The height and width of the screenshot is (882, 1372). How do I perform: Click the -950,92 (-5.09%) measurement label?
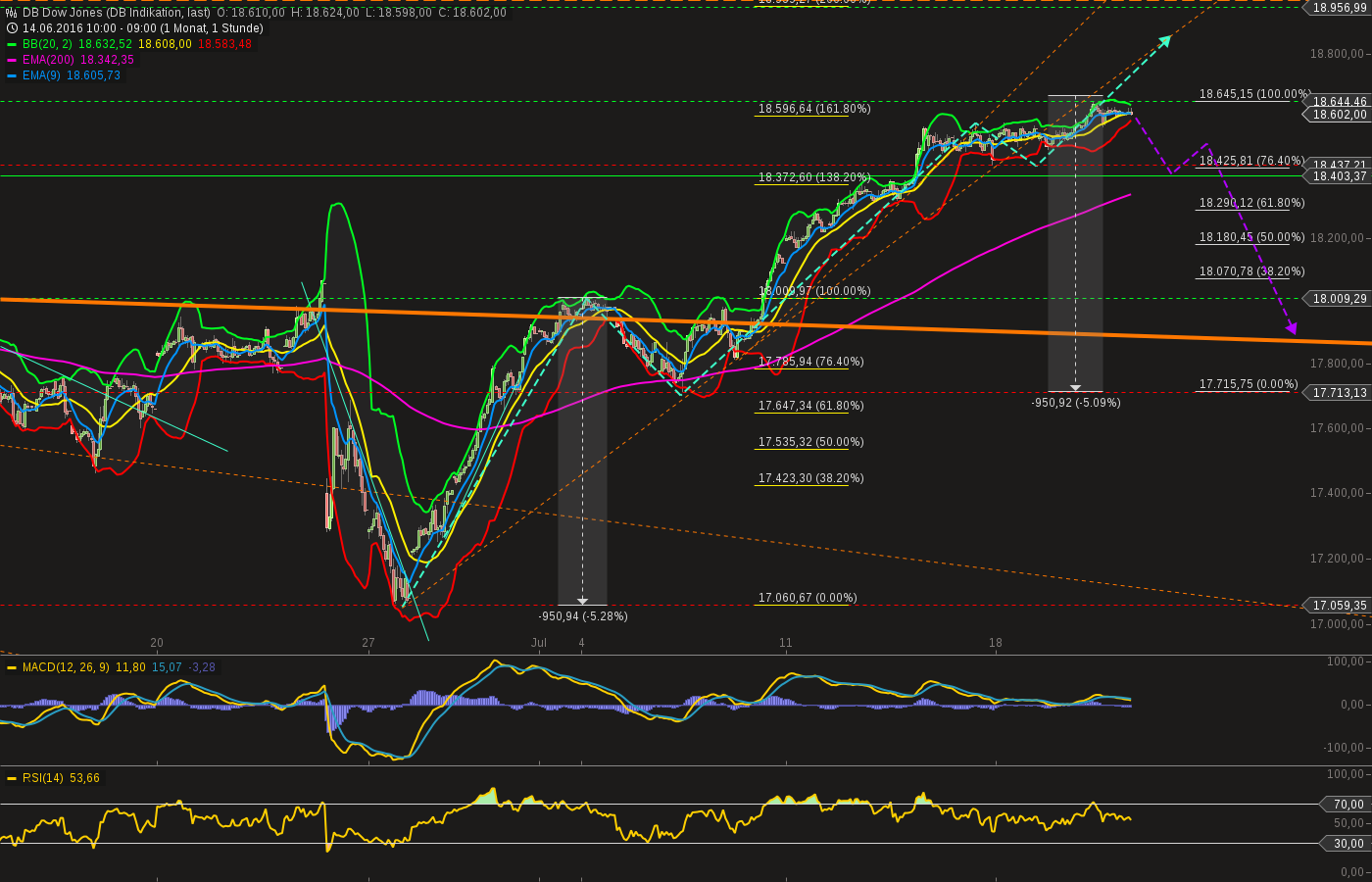(x=1076, y=402)
